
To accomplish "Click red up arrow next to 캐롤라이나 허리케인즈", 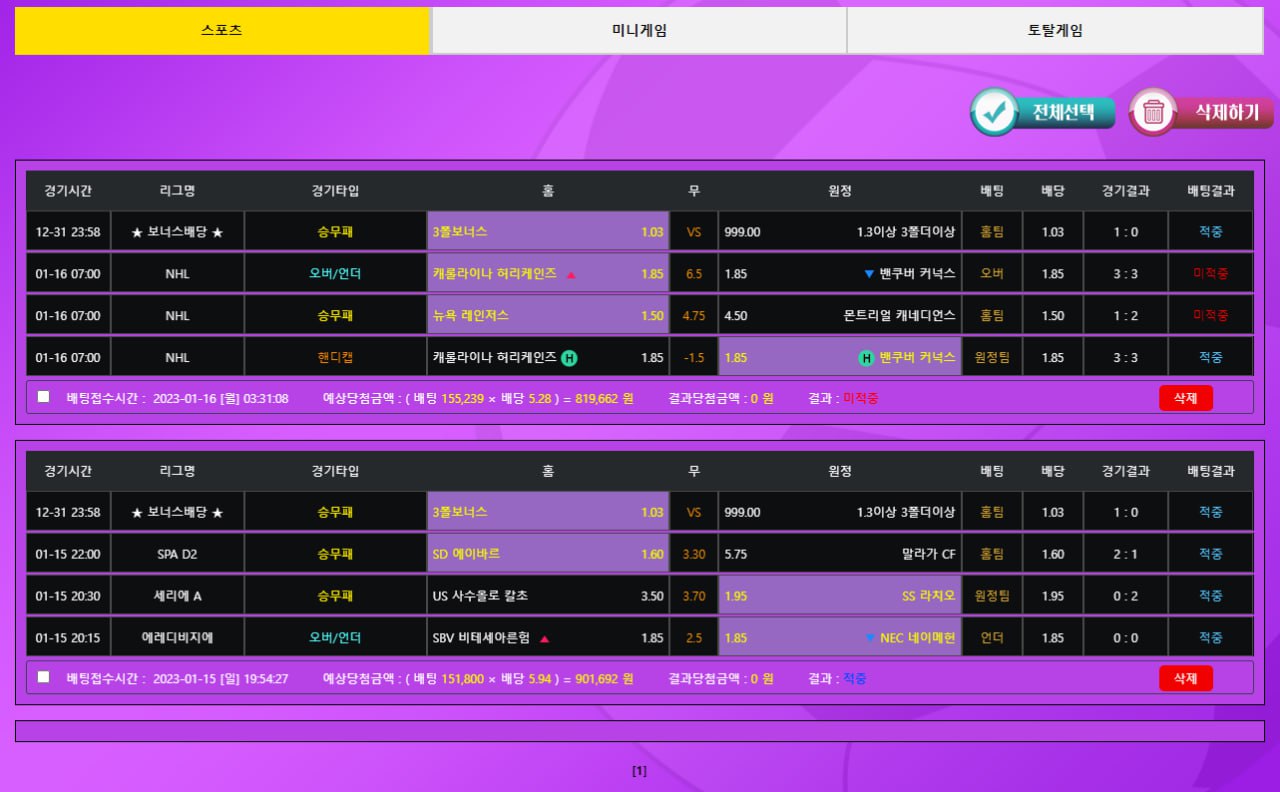I will coord(571,274).
